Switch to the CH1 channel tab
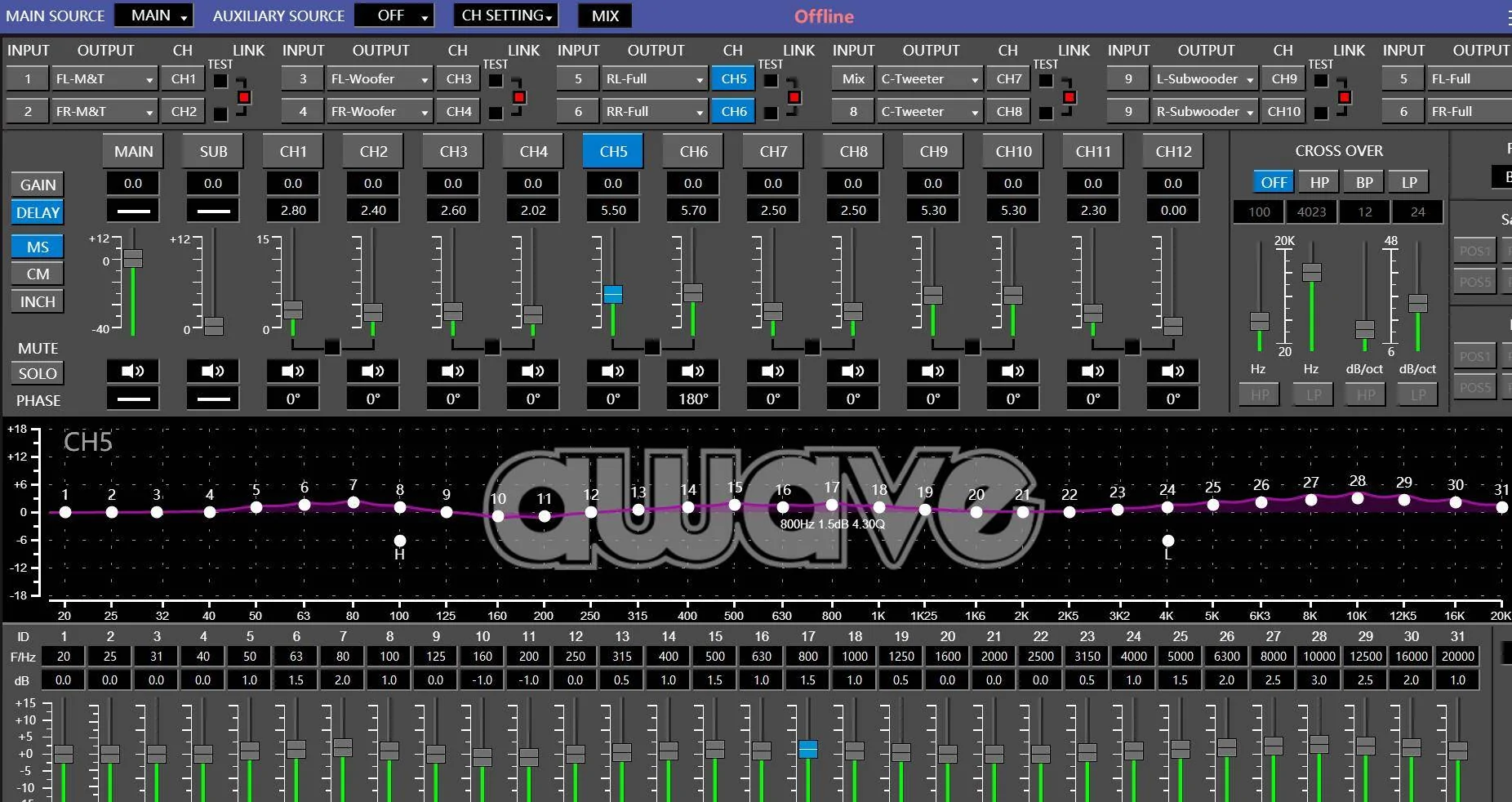Screen dimensions: 1512x802 (x=293, y=151)
